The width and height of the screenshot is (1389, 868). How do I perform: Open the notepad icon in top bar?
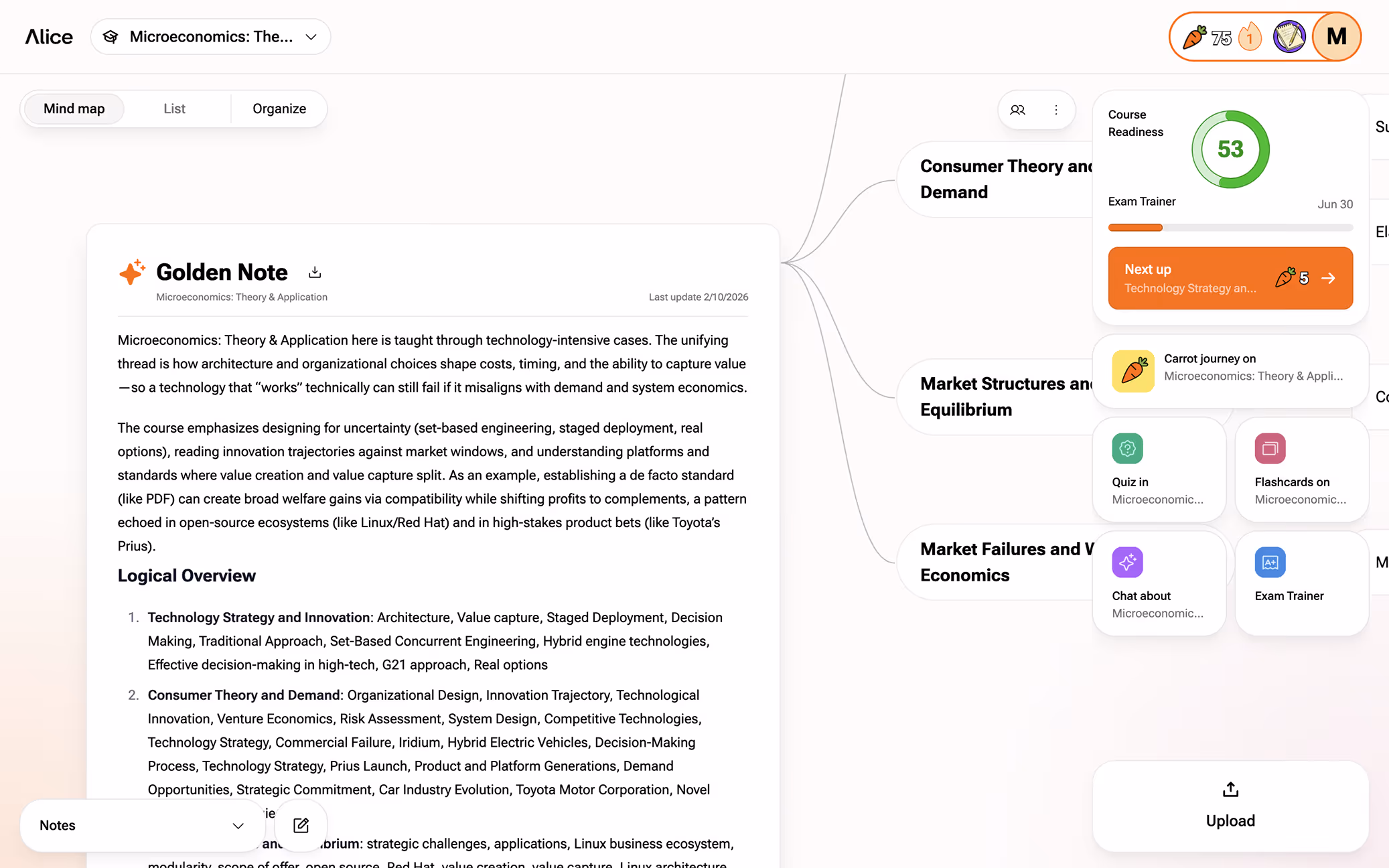1289,37
